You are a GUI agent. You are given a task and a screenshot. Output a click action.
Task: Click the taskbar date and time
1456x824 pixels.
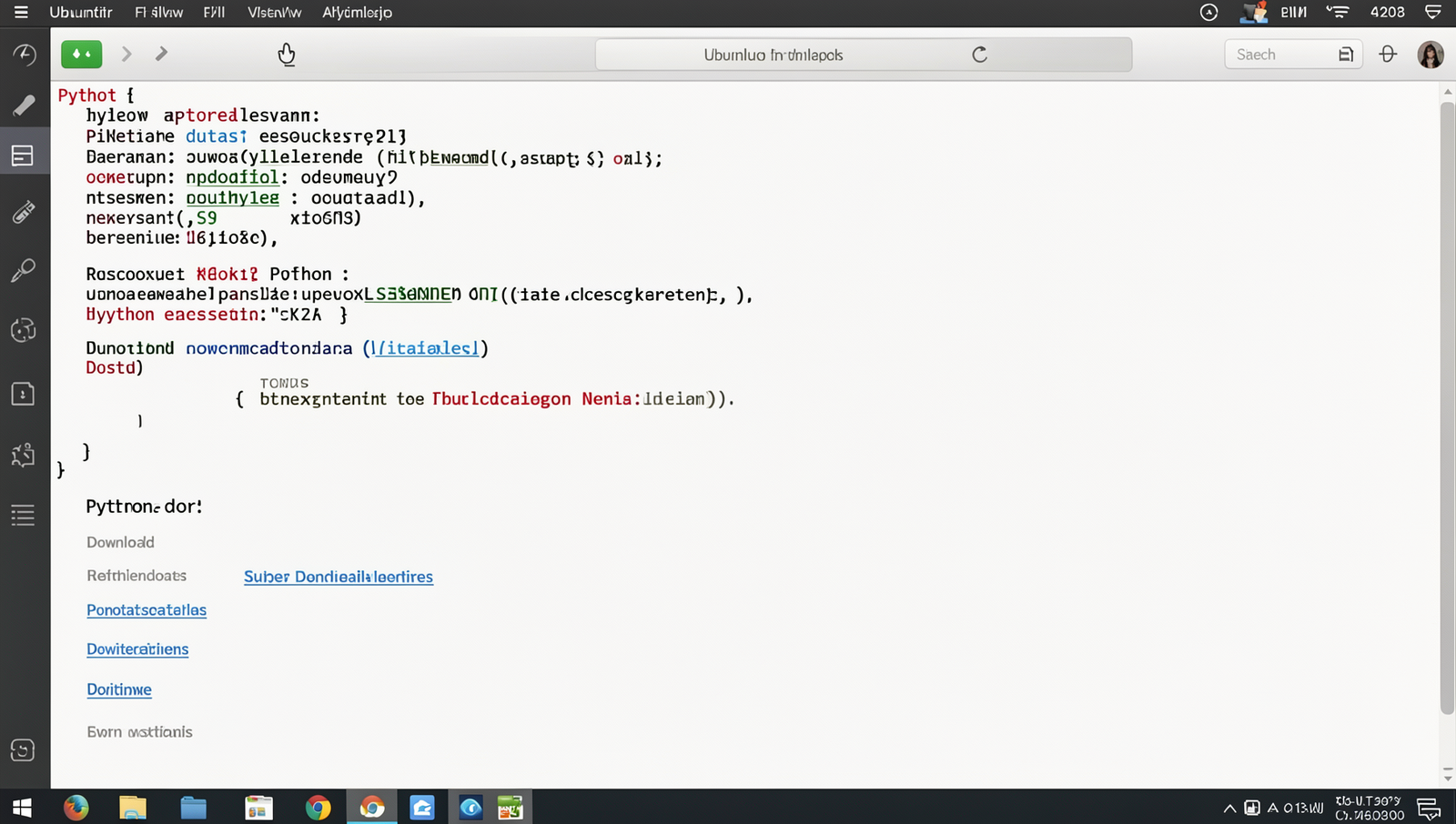coord(1370,808)
